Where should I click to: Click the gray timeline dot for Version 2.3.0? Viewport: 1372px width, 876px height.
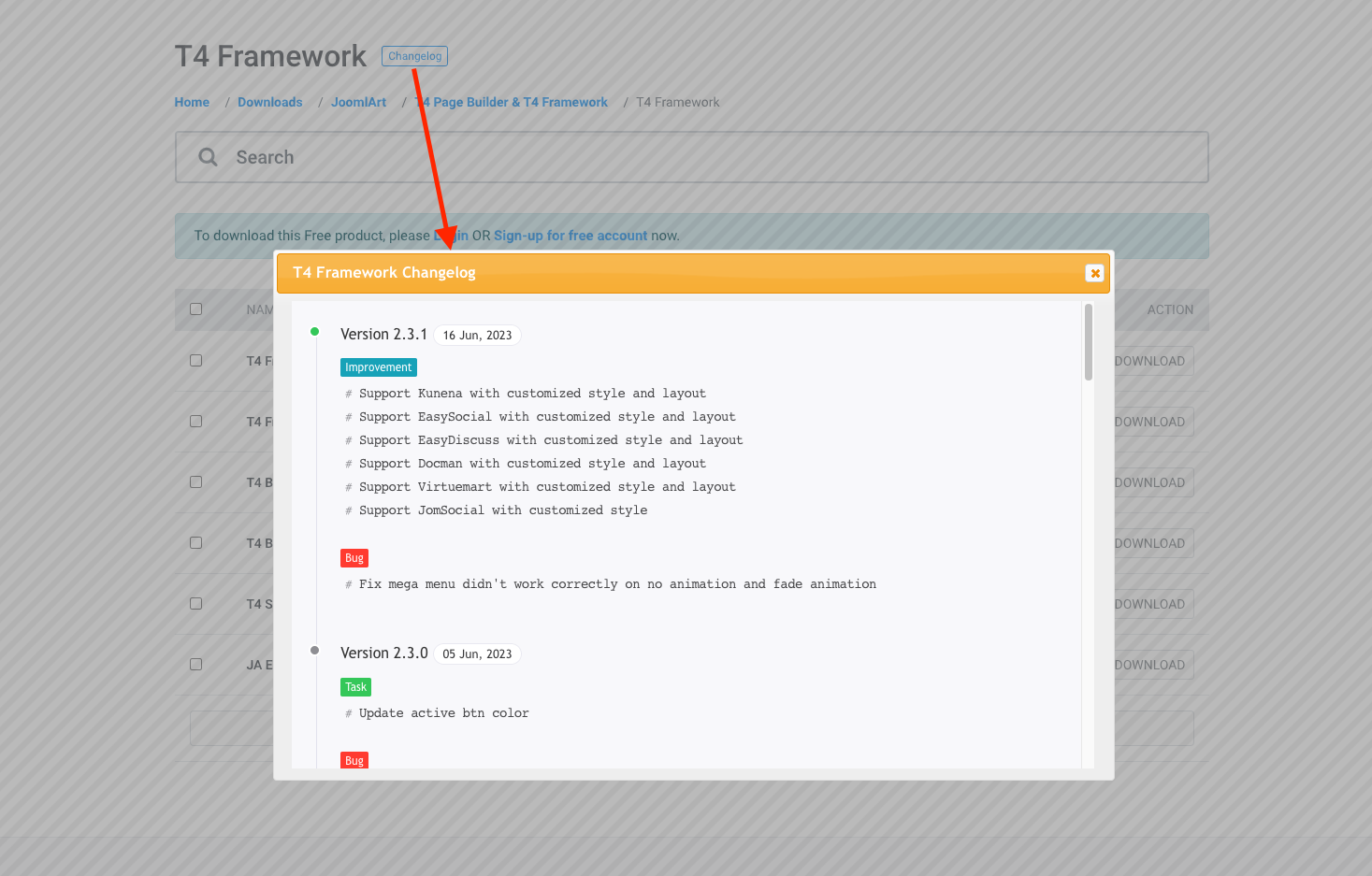point(315,651)
